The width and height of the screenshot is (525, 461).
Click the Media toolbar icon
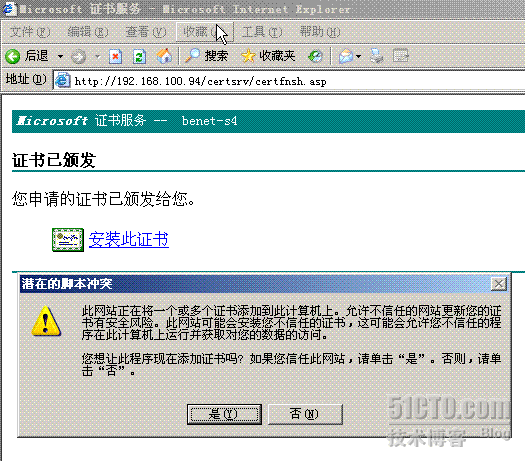315,56
